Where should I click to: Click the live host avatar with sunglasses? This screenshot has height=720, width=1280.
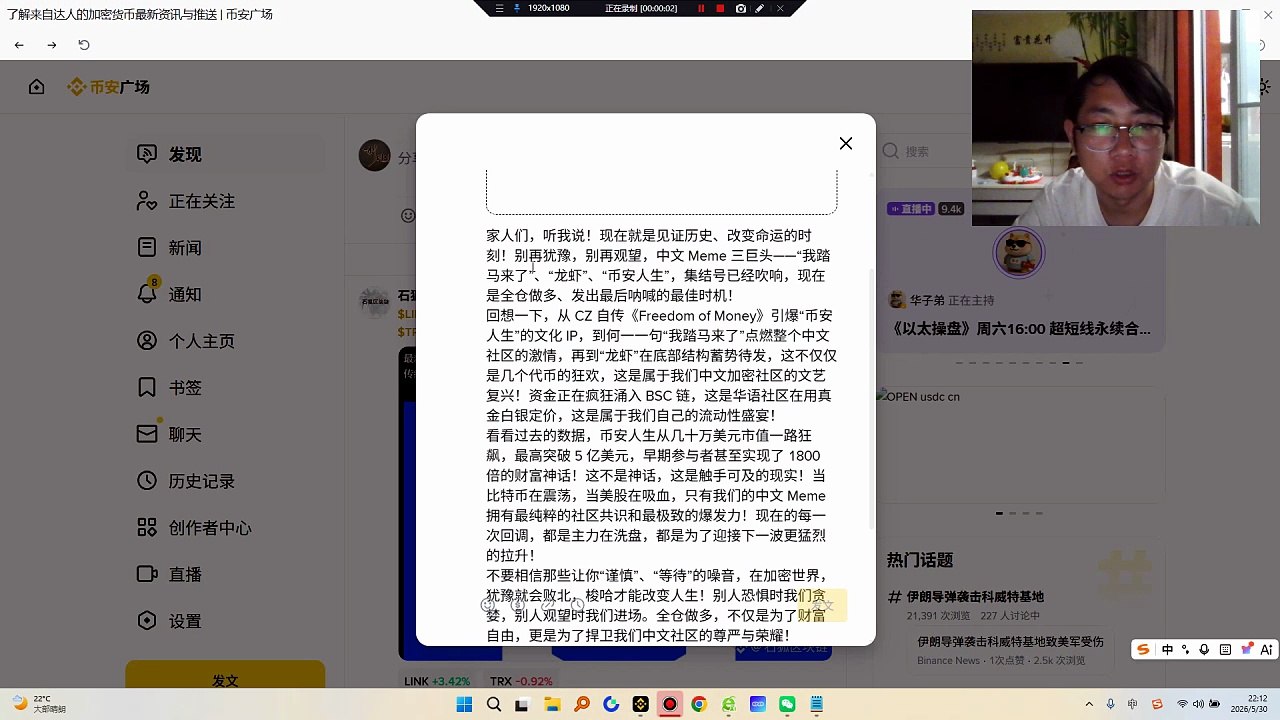[x=1018, y=252]
